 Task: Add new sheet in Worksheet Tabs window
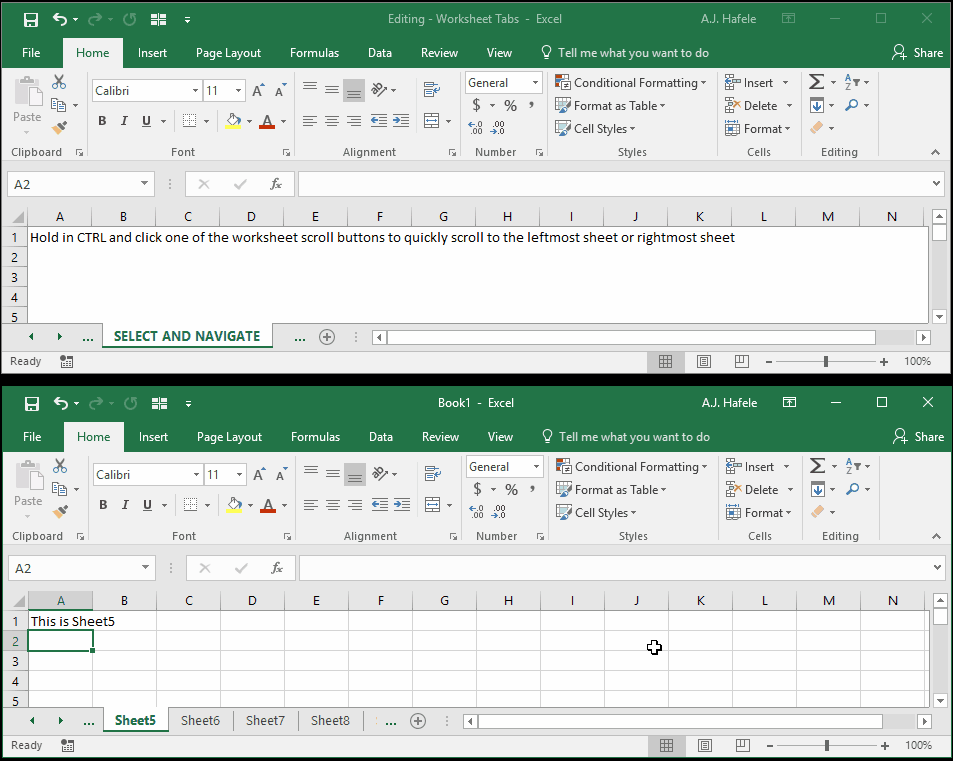[x=327, y=337]
